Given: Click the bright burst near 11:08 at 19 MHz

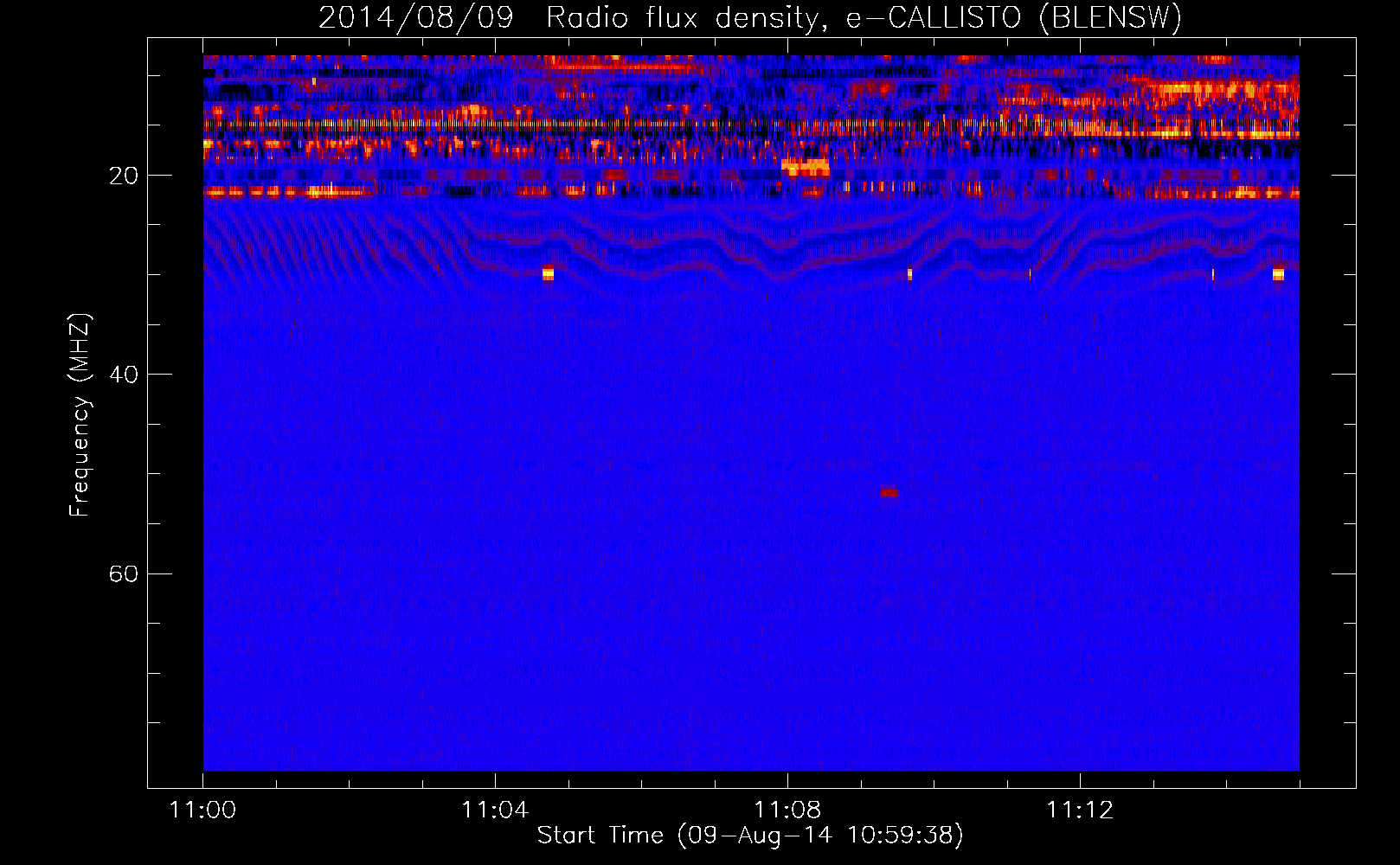Looking at the screenshot, I should click(x=805, y=167).
